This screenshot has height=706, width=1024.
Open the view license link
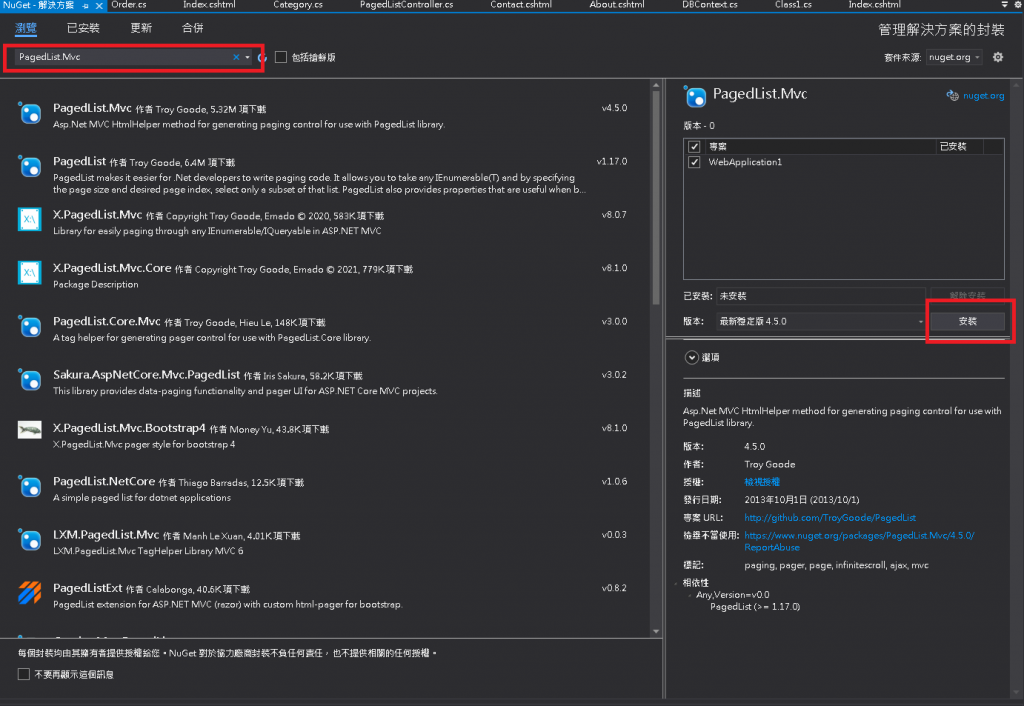762,482
